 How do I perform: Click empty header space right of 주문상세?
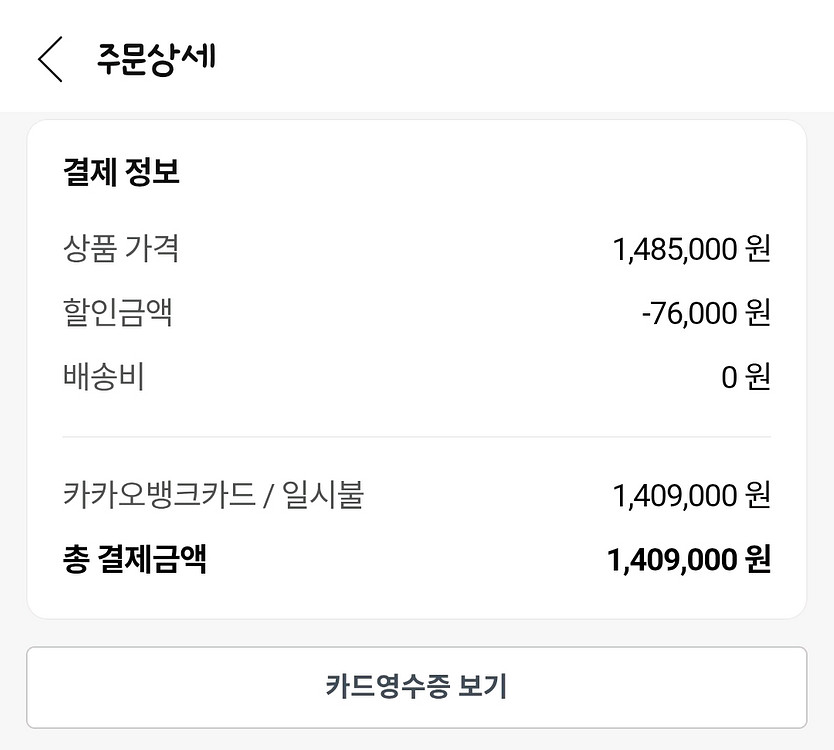[x=520, y=58]
